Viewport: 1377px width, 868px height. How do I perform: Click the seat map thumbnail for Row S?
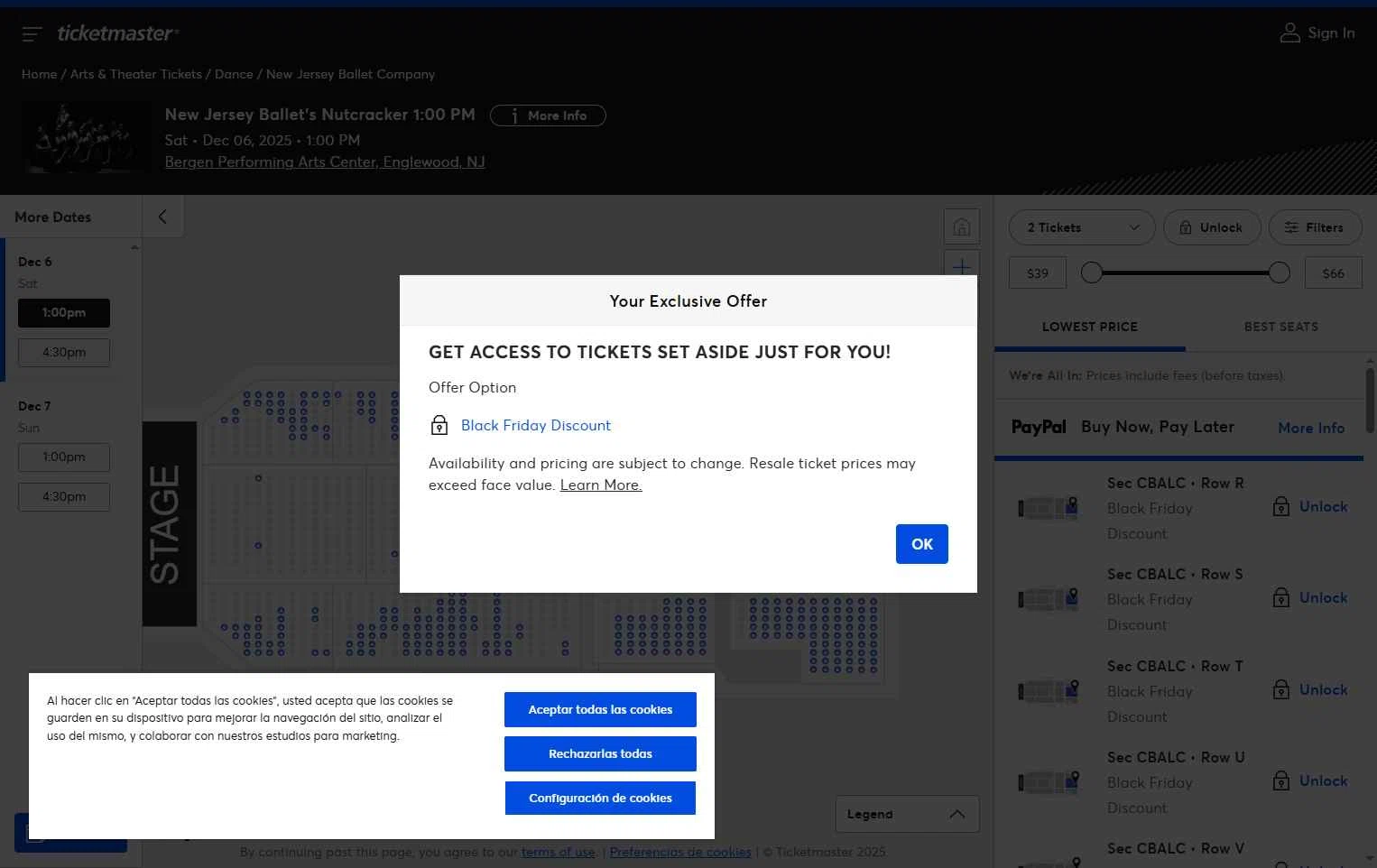[x=1049, y=599]
